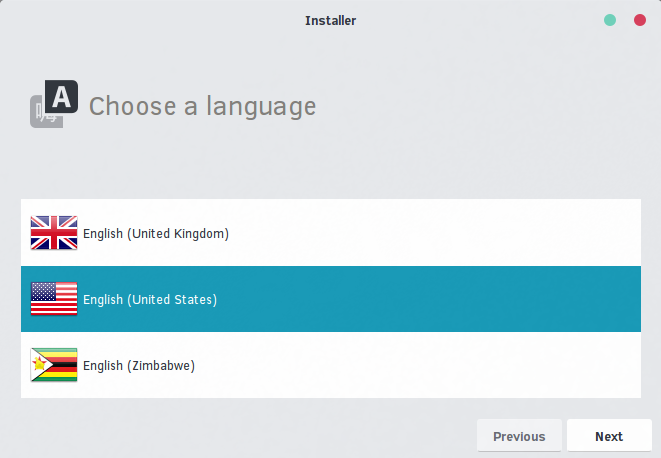Select English (United States) language text
Viewport: 661px width, 458px height.
(x=150, y=299)
